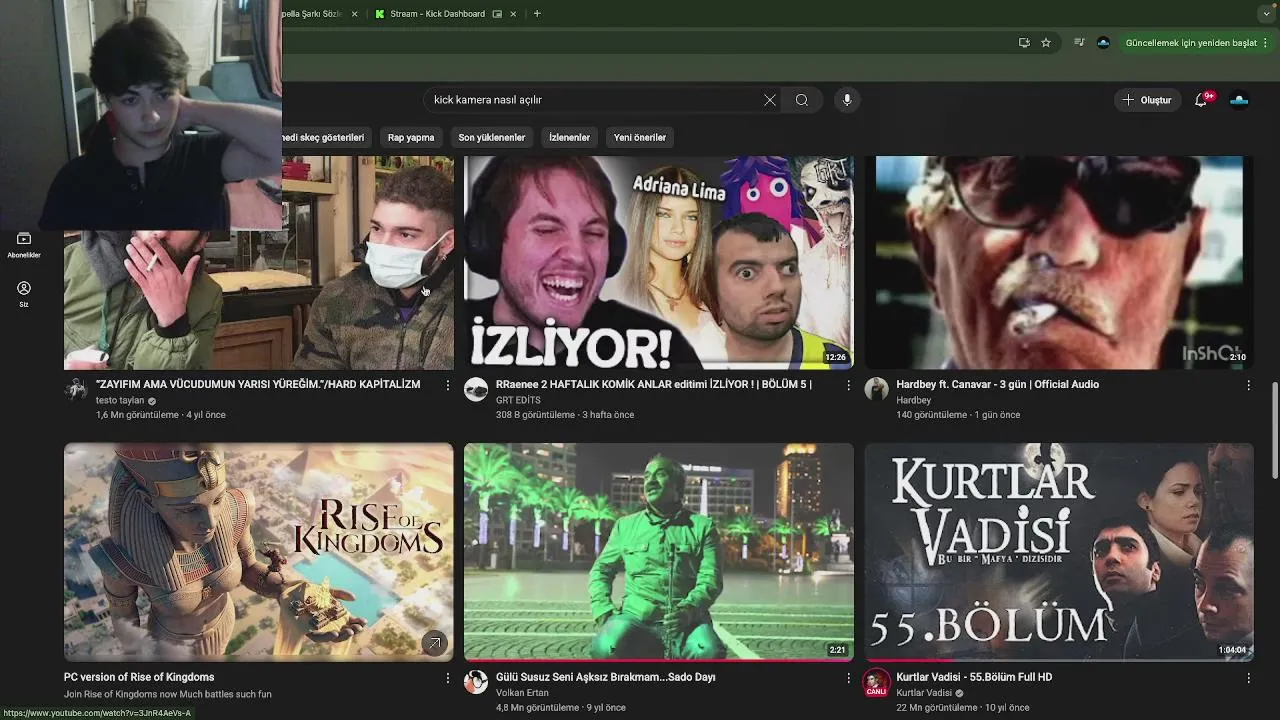Open GRT EDITS channel avatar
Viewport: 1280px width, 720px height.
tap(476, 390)
